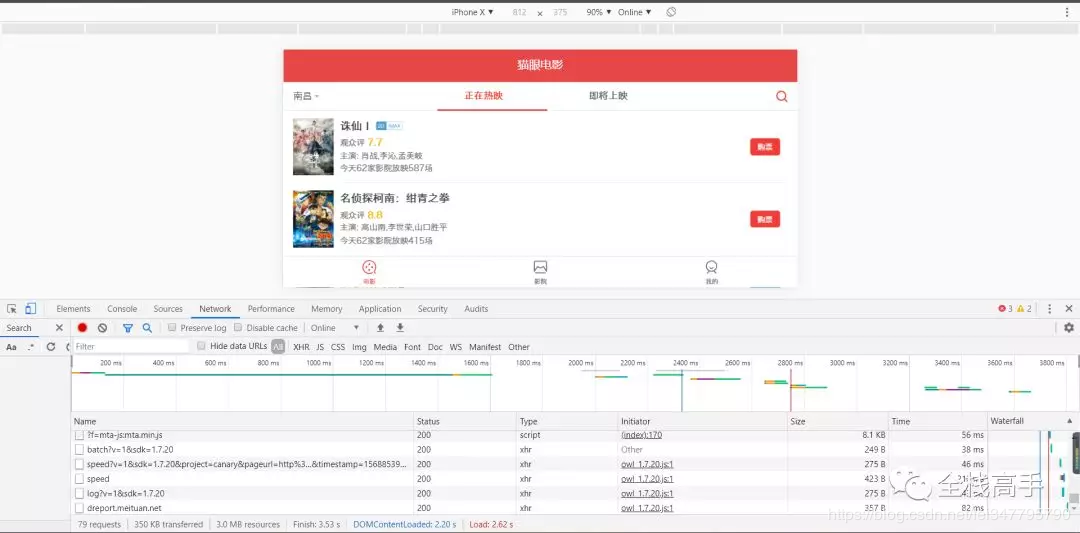Screen dimensions: 1080x533
Task: Click the search icon in Maoyan header
Action: coord(781,96)
